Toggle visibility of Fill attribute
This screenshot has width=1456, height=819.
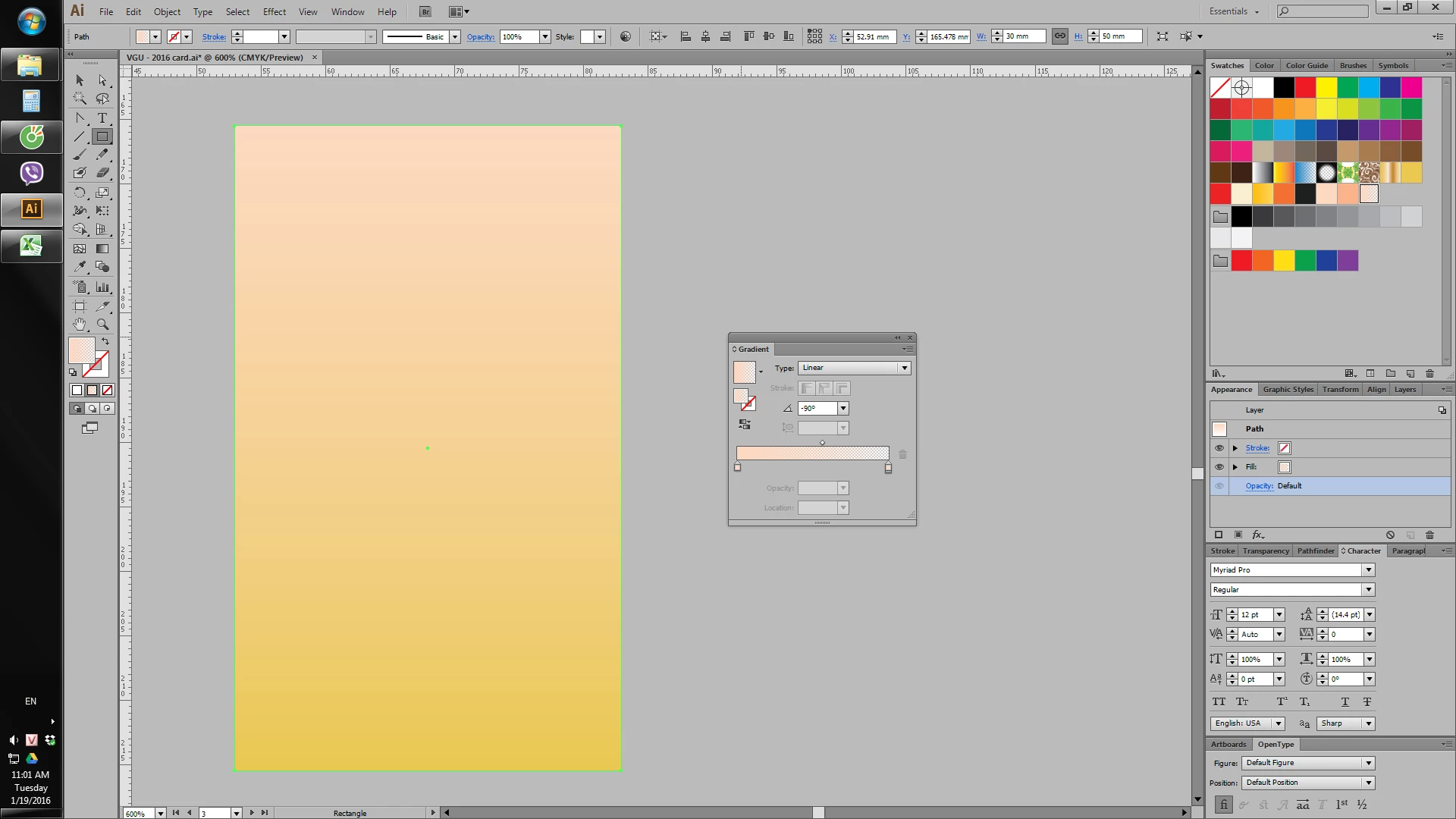coord(1219,467)
